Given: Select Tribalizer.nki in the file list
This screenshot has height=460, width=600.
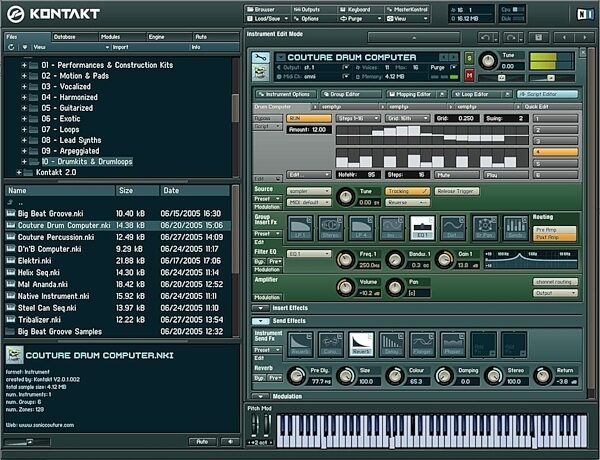Looking at the screenshot, I should 118,320.
